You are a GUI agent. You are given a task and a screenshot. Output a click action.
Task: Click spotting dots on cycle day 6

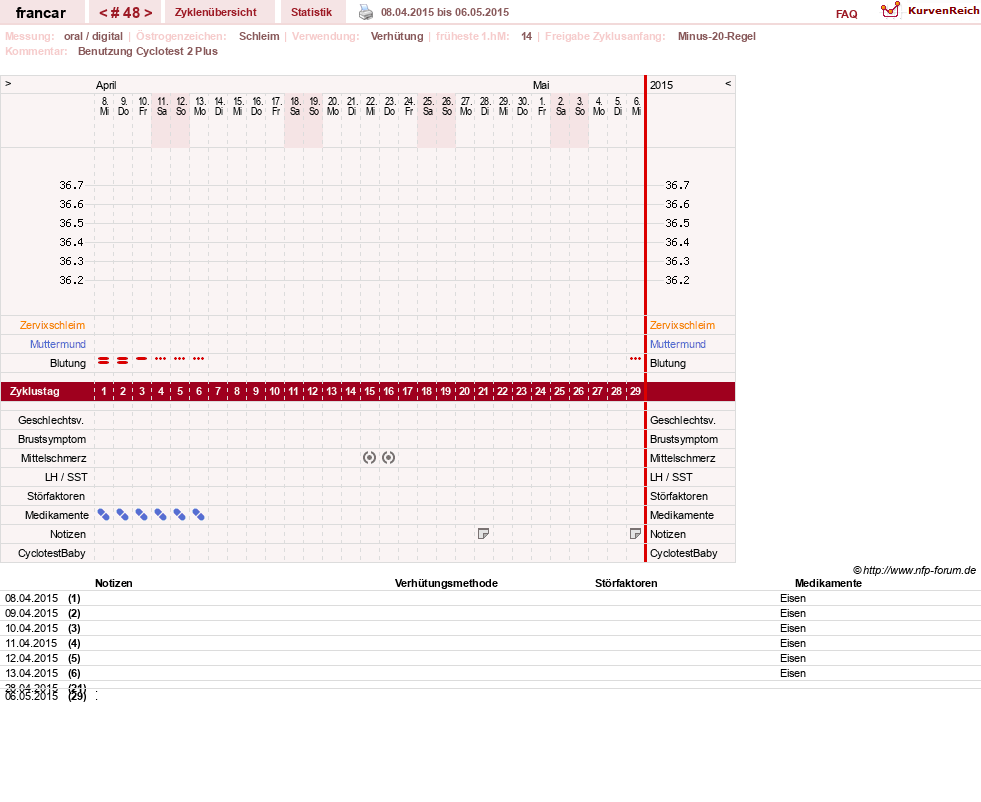coord(198,358)
